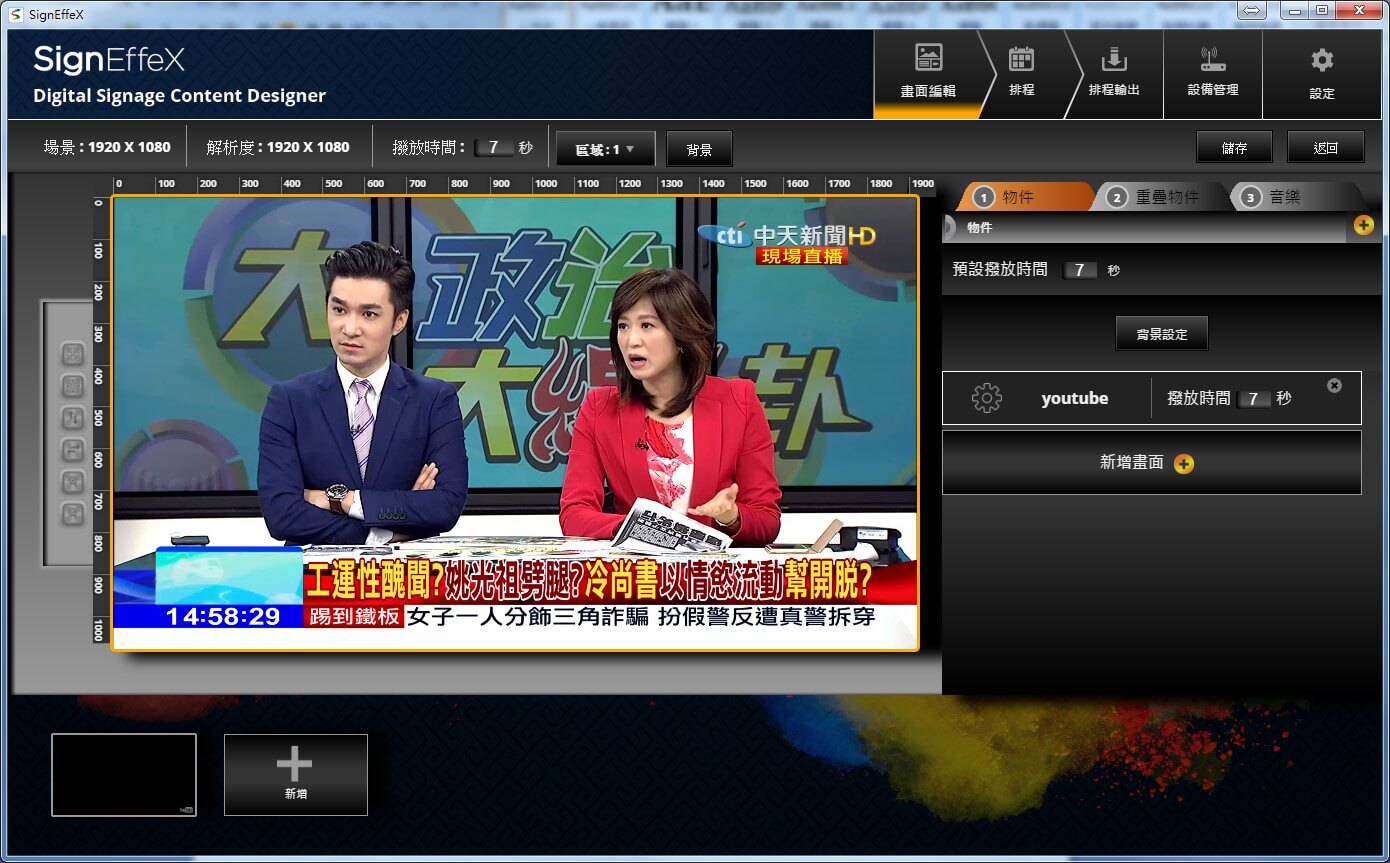Click the 返回 back button
The width and height of the screenshot is (1390, 863).
click(x=1325, y=148)
